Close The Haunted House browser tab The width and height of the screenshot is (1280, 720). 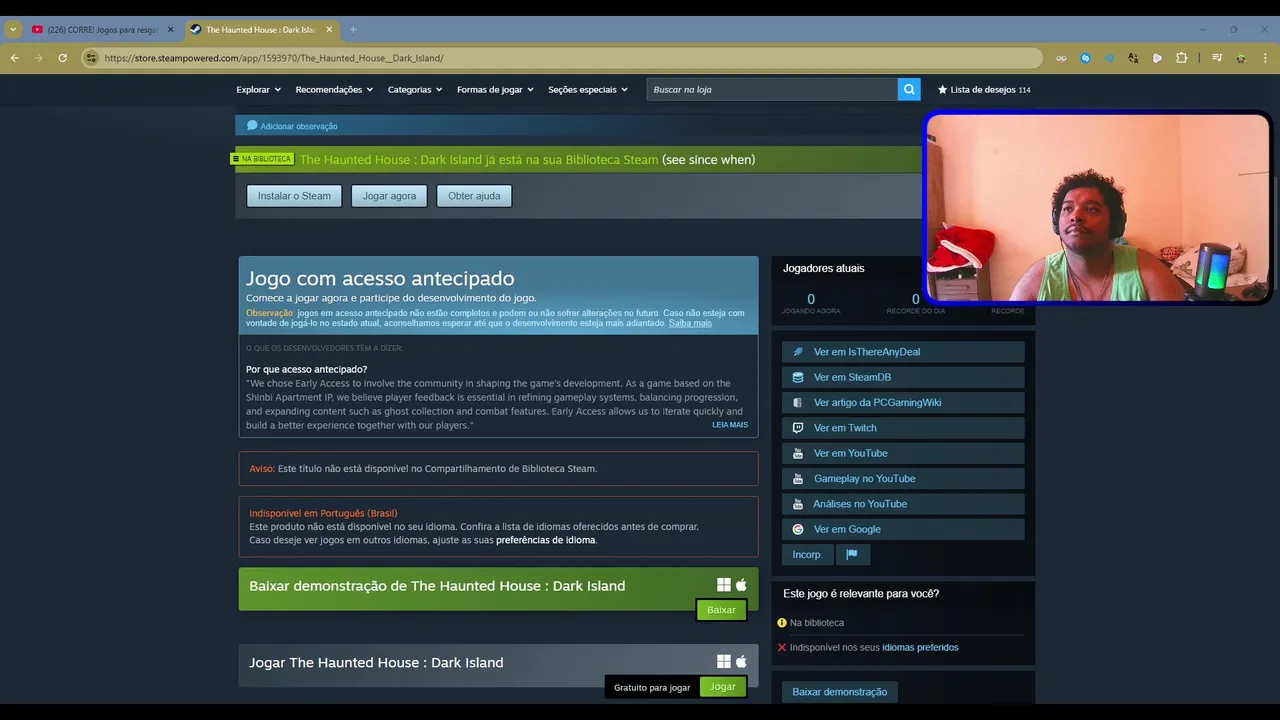(x=329, y=30)
